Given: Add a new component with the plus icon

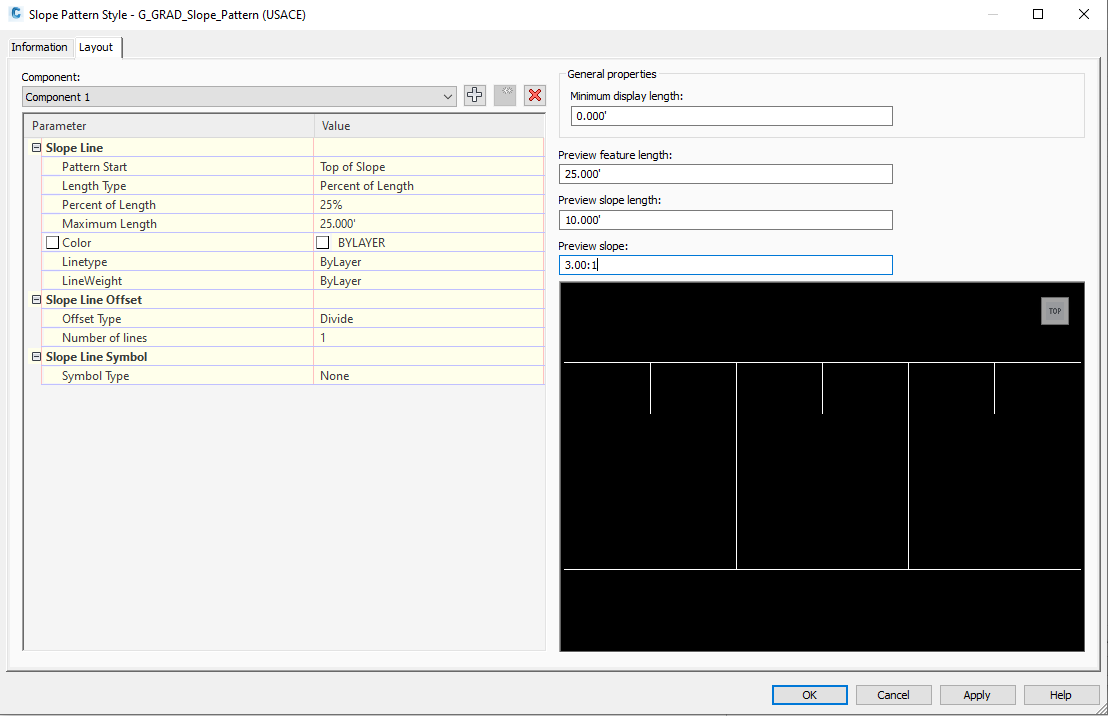Looking at the screenshot, I should pos(474,95).
